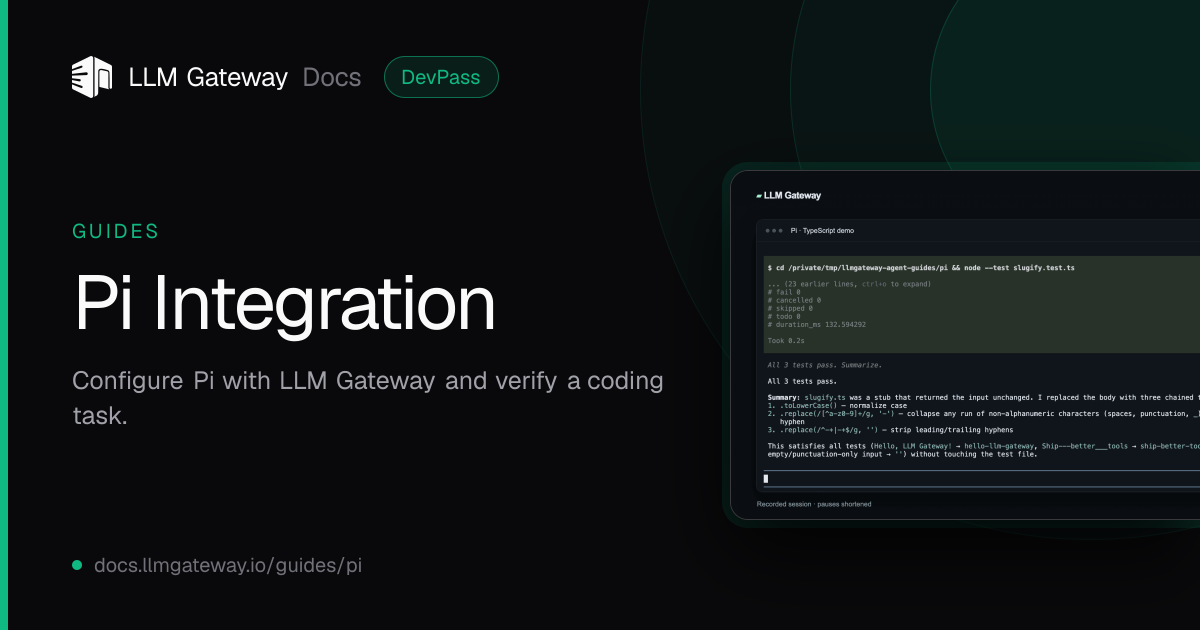Expand the '23 earlier lines' collapsed output
Screen dimensions: 1200x630
850,284
